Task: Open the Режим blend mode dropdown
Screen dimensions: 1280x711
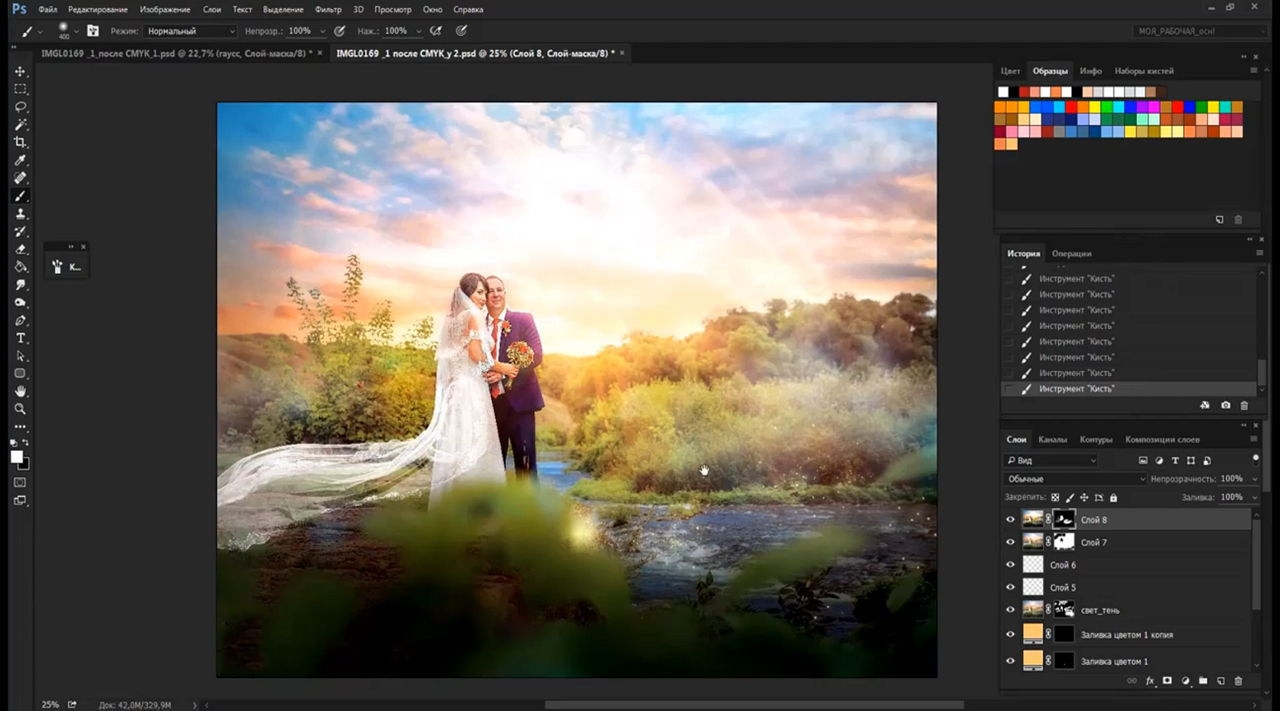Action: pyautogui.click(x=190, y=31)
